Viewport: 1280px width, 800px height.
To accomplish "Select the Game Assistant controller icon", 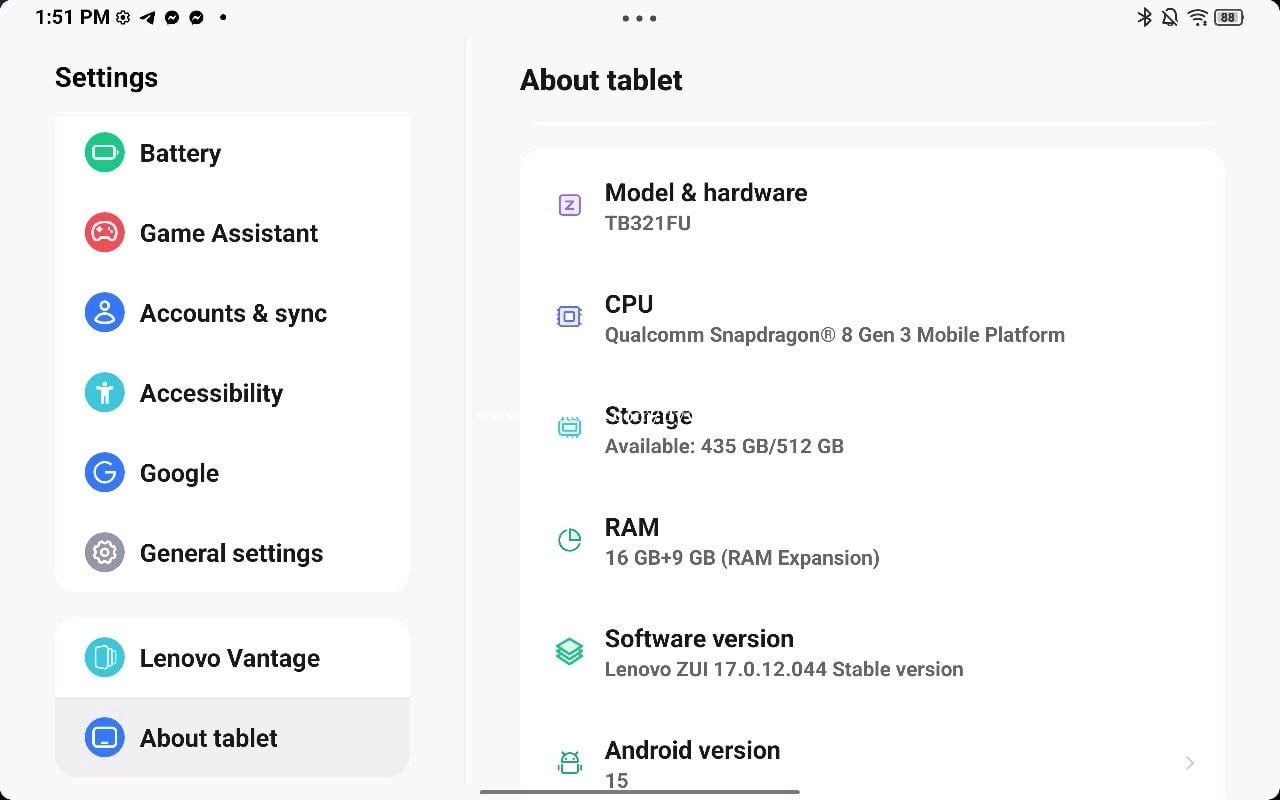I will (x=105, y=233).
